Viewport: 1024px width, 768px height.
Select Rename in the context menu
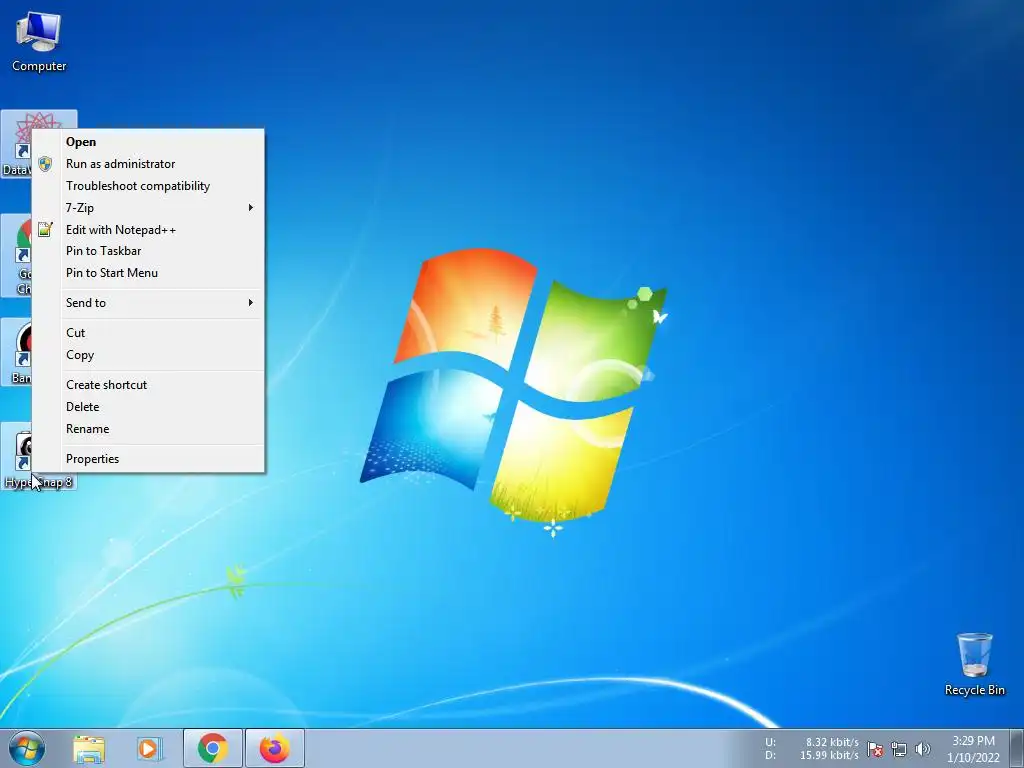148,429
